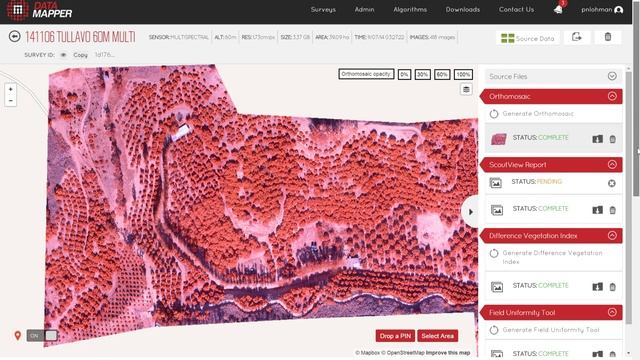This screenshot has height=360, width=640.
Task: Click the Select Area button
Action: coord(438,336)
